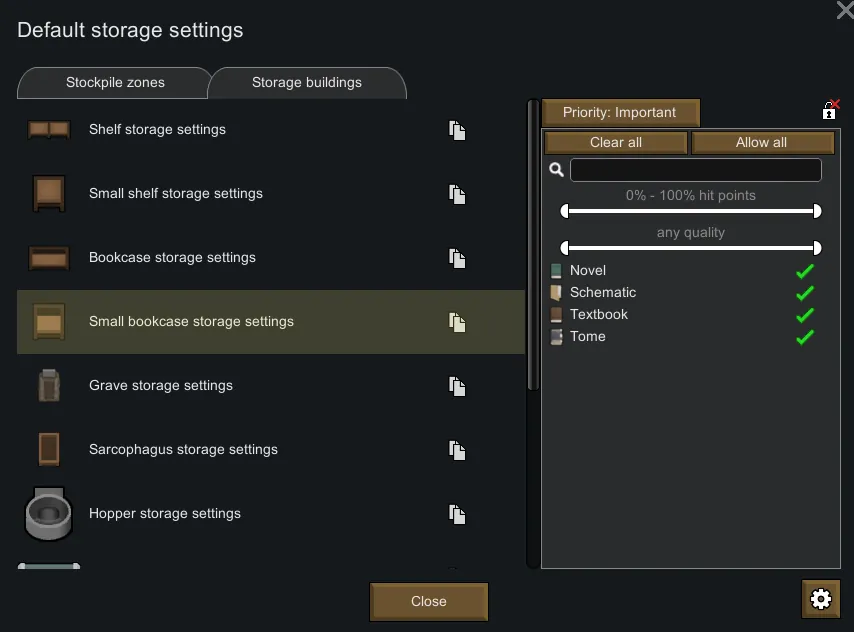Copy the Grave storage settings
Viewport: 854px width, 632px height.
(x=457, y=386)
